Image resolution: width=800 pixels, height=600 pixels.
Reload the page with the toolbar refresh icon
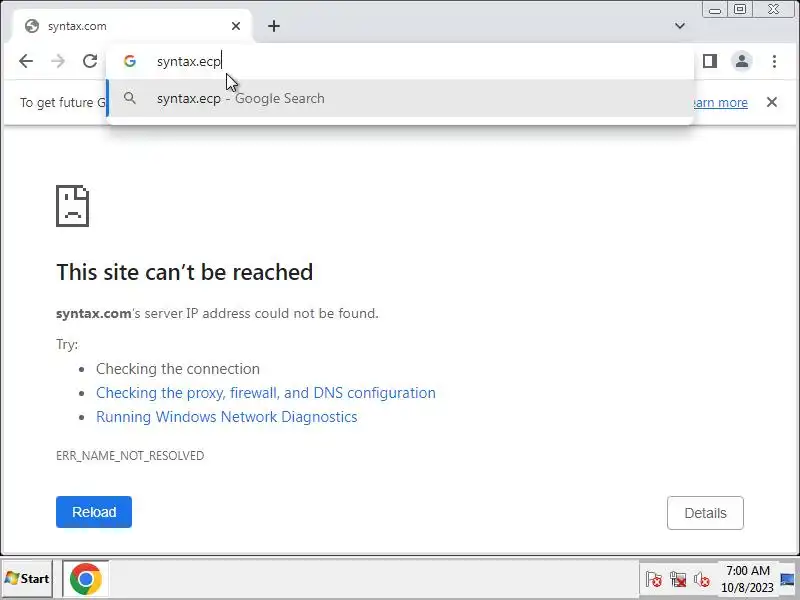click(x=90, y=61)
